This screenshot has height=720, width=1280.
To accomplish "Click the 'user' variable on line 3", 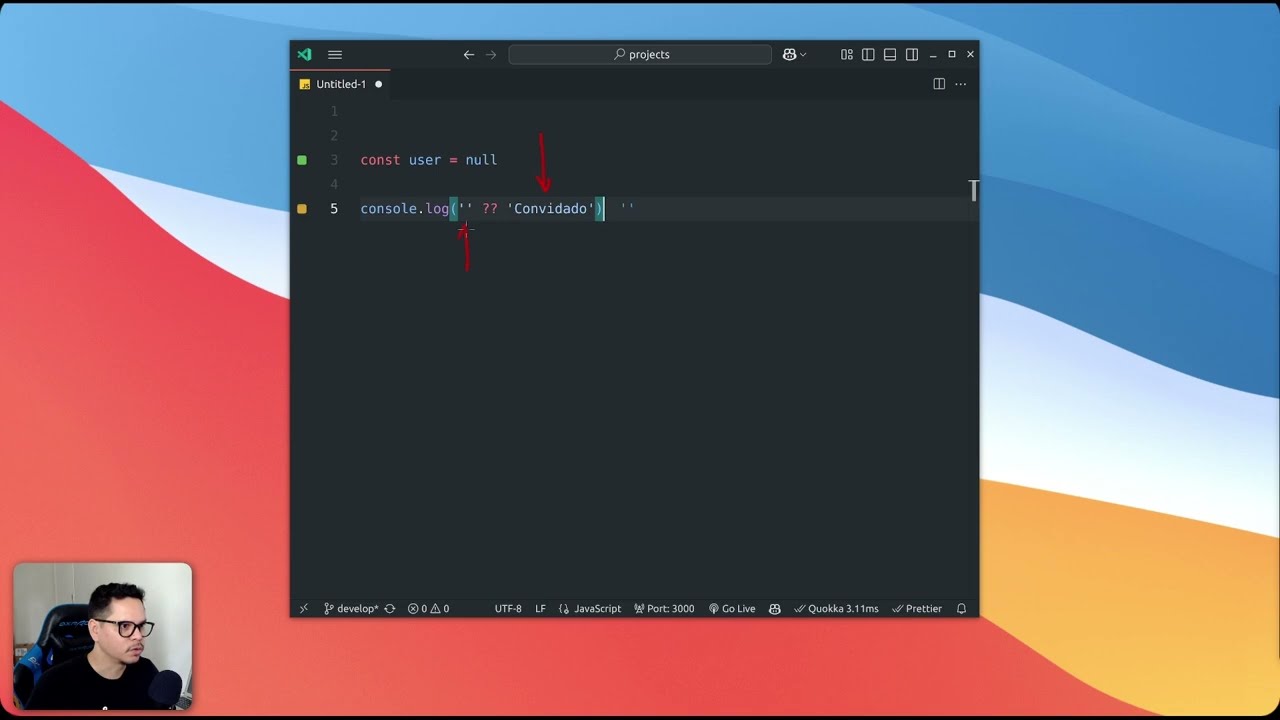I will 425,160.
